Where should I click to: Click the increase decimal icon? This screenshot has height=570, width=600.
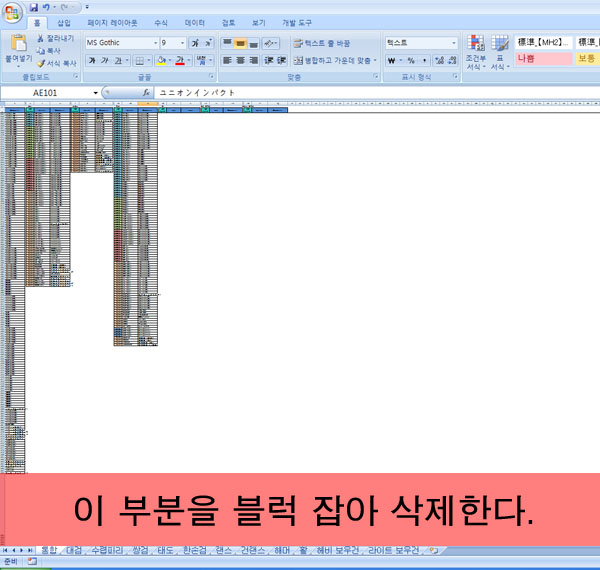(440, 60)
